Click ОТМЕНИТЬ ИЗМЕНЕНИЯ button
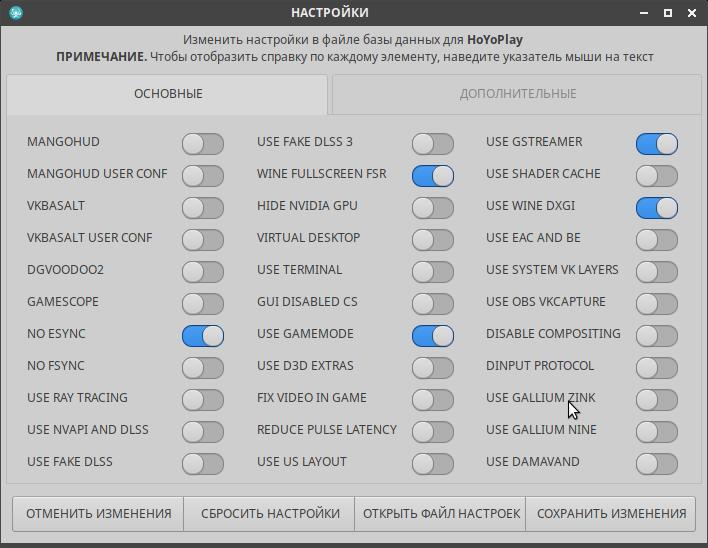The image size is (708, 548). [98, 514]
